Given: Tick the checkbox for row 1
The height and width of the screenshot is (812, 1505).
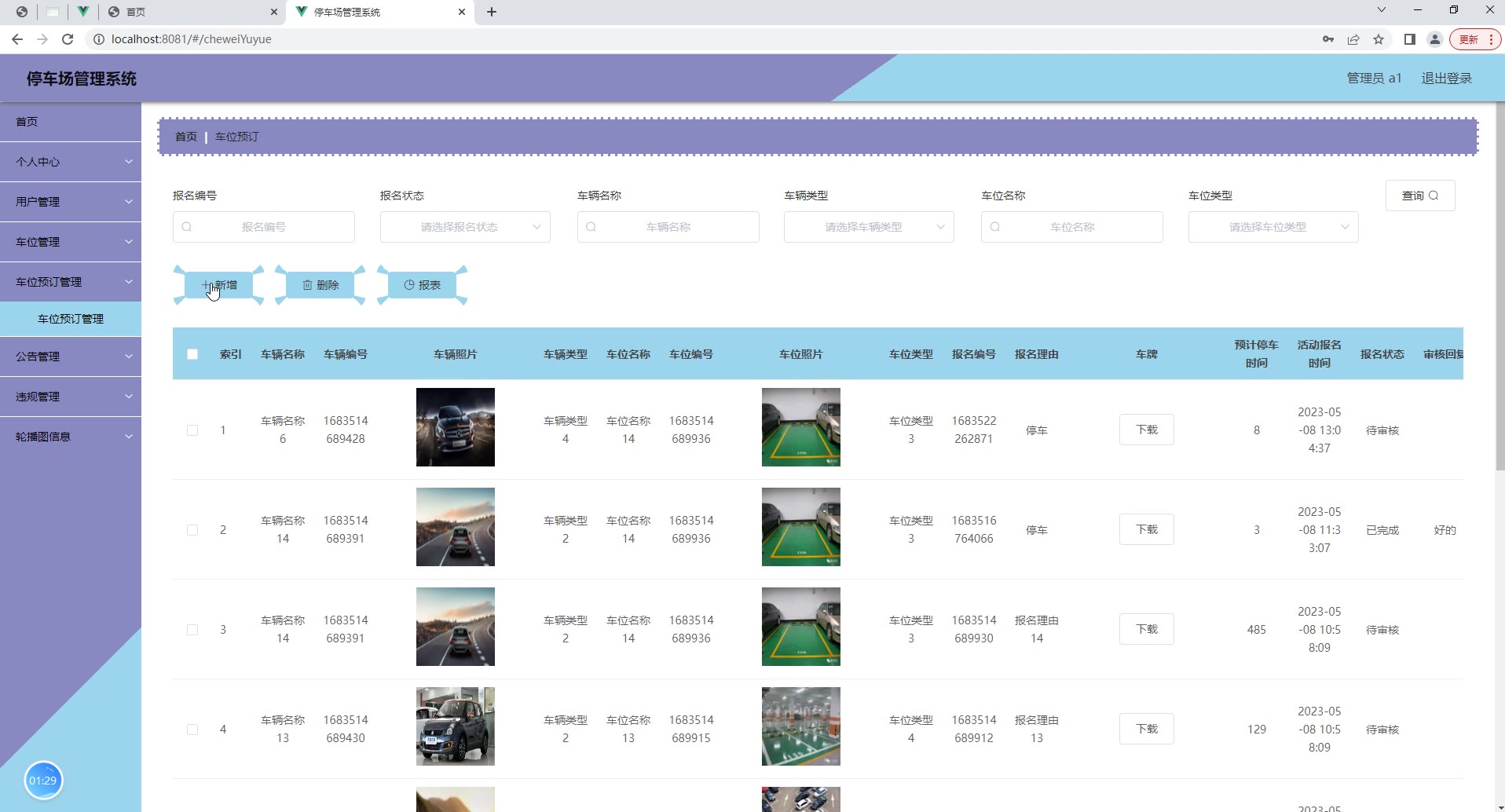Looking at the screenshot, I should (192, 430).
